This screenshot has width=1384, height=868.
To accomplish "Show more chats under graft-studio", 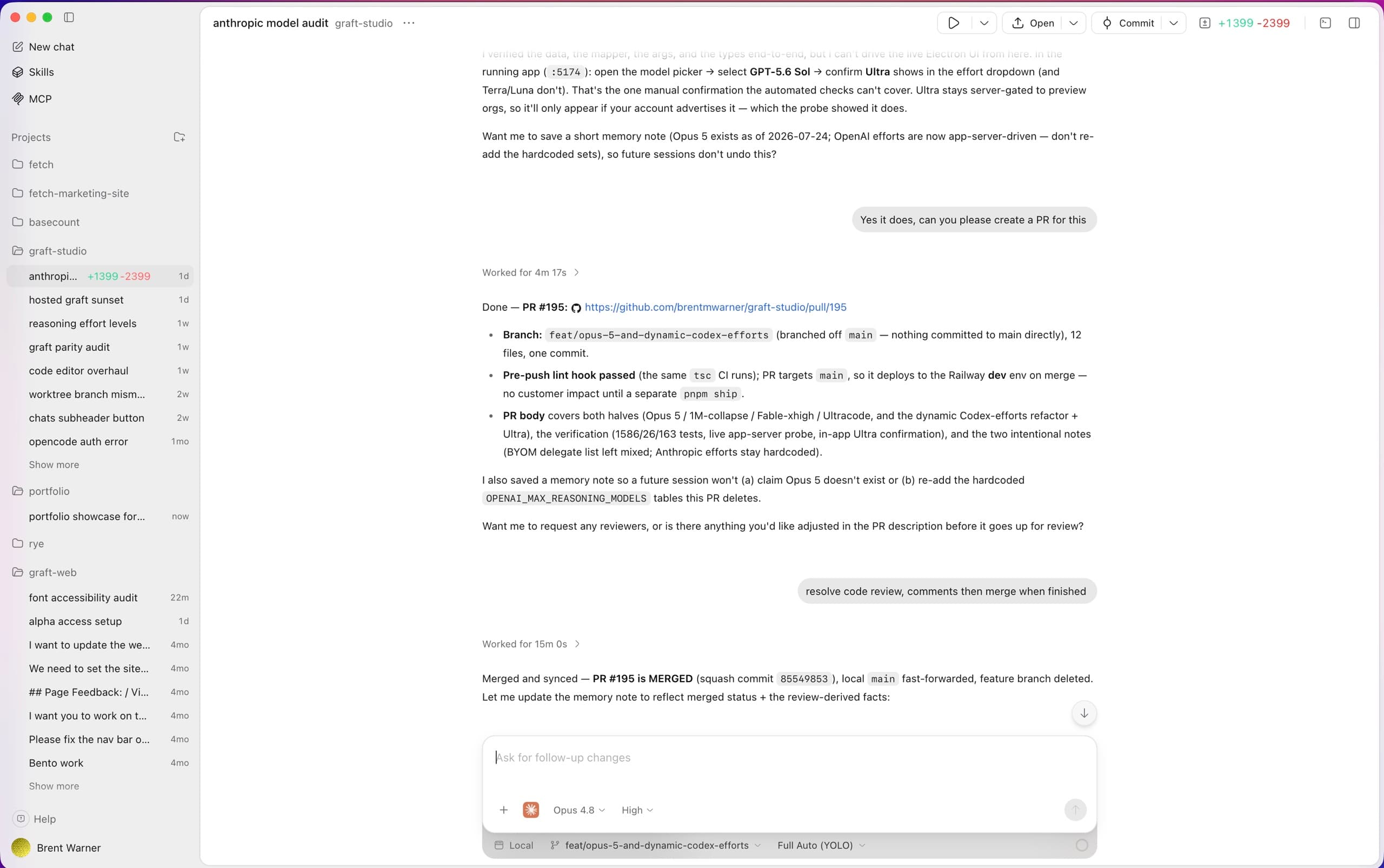I will [x=54, y=464].
